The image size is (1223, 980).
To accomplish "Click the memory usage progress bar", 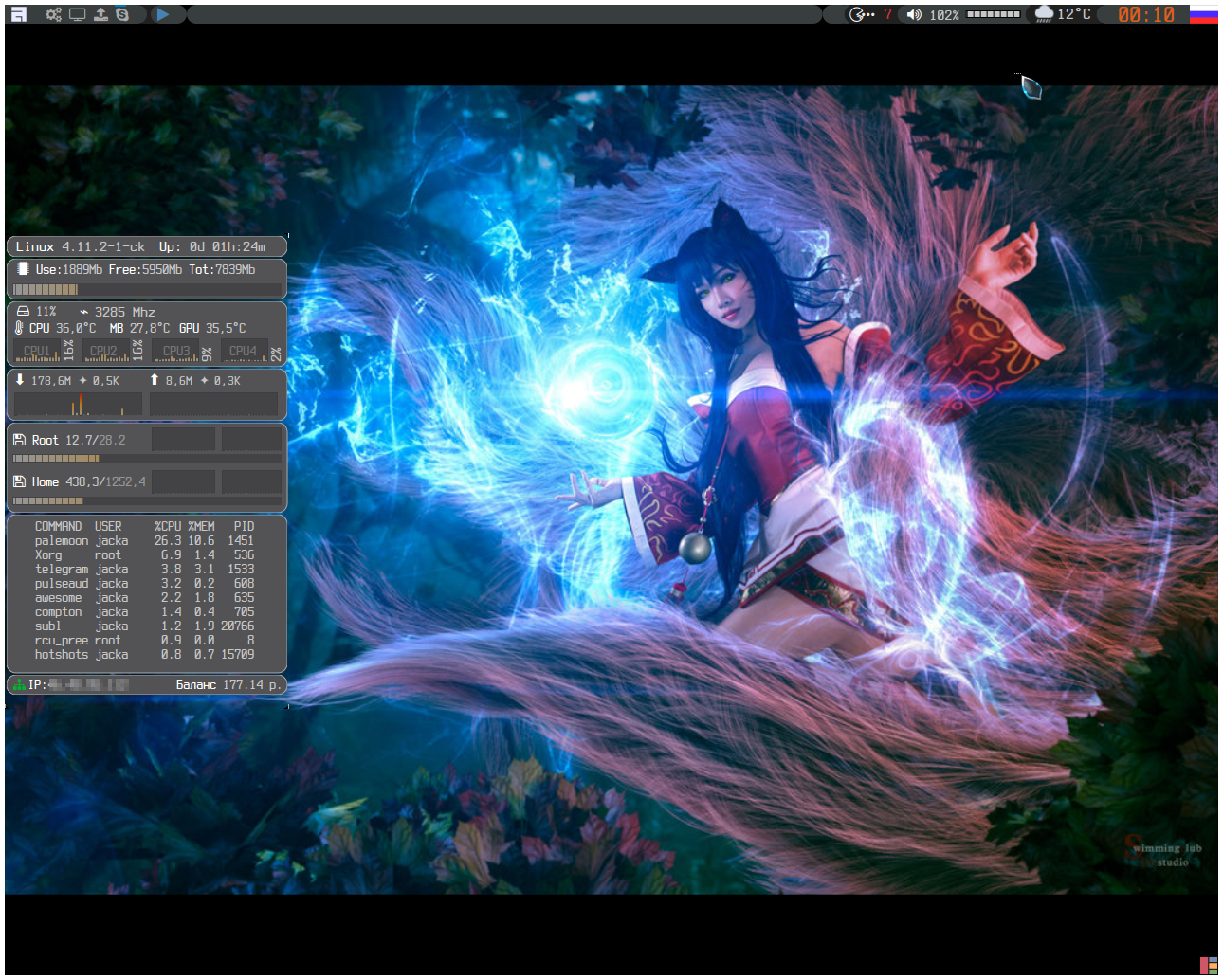I will click(146, 290).
